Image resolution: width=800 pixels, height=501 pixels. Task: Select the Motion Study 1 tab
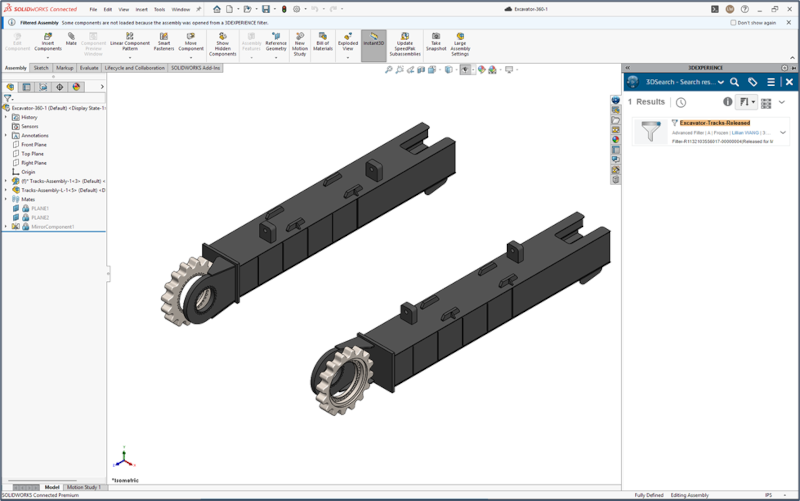[x=84, y=487]
